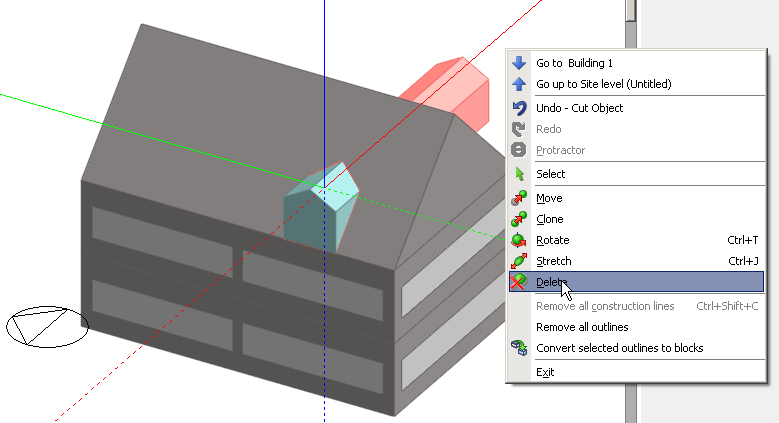This screenshot has height=423, width=779.
Task: Select Remove all outlines menu entry
Action: pos(582,327)
